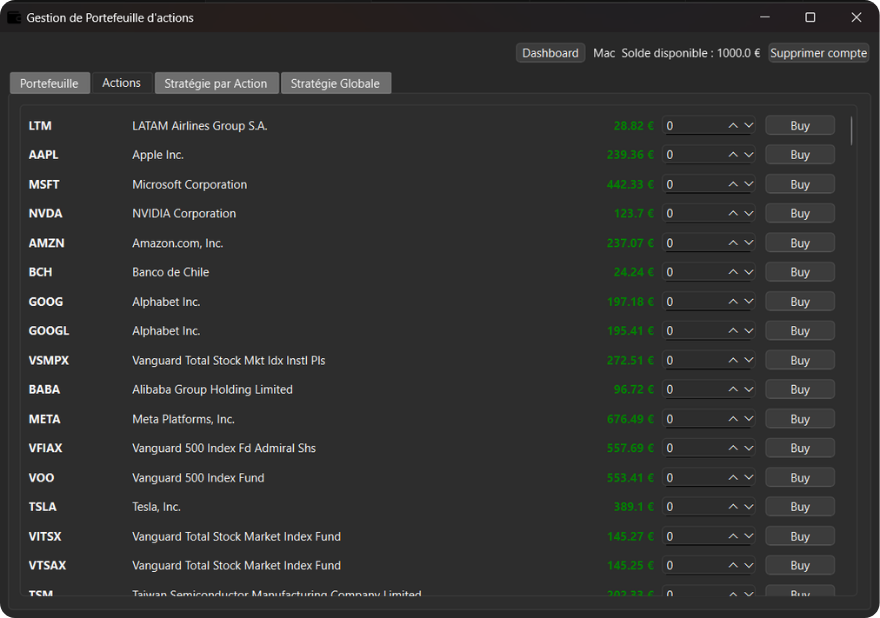
Task: Click Solde disponible : 1000.0 € label
Action: [690, 53]
